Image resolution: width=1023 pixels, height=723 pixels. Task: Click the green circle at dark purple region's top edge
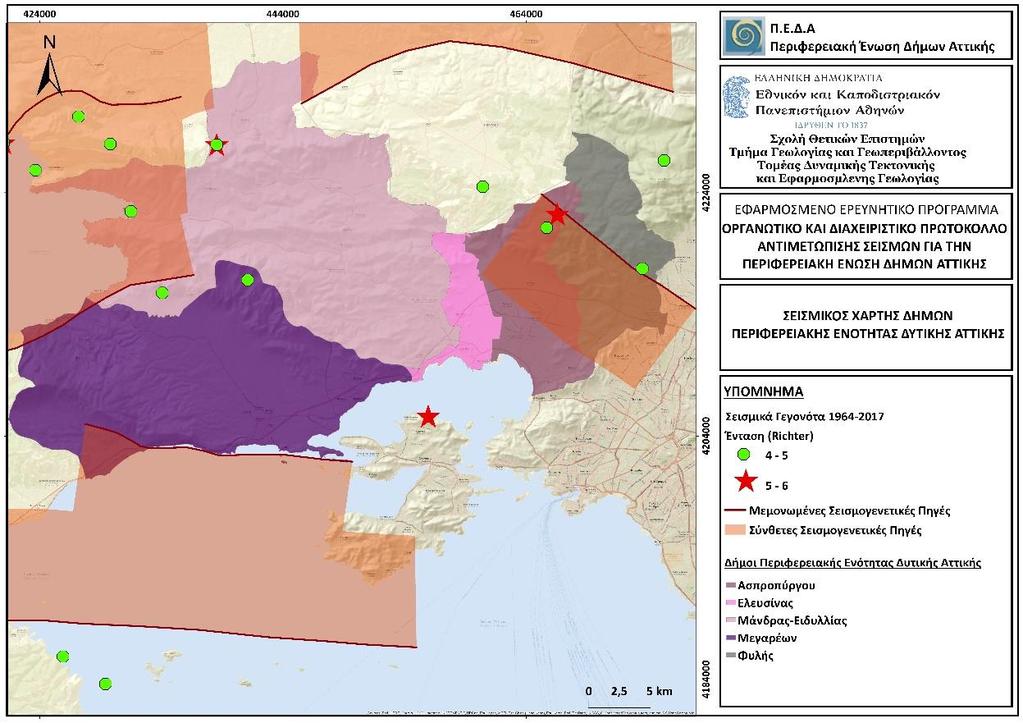[247, 279]
